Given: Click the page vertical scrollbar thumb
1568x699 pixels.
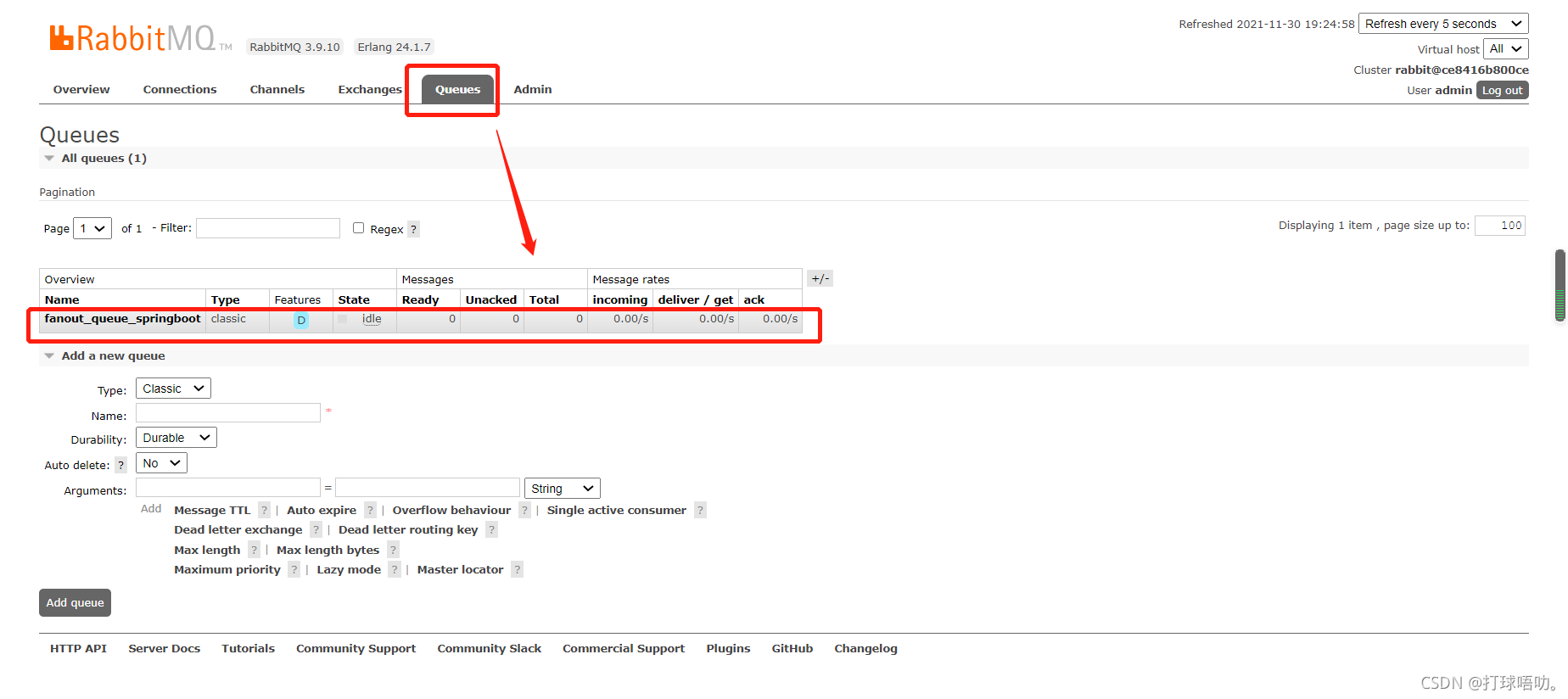Looking at the screenshot, I should [x=1560, y=286].
